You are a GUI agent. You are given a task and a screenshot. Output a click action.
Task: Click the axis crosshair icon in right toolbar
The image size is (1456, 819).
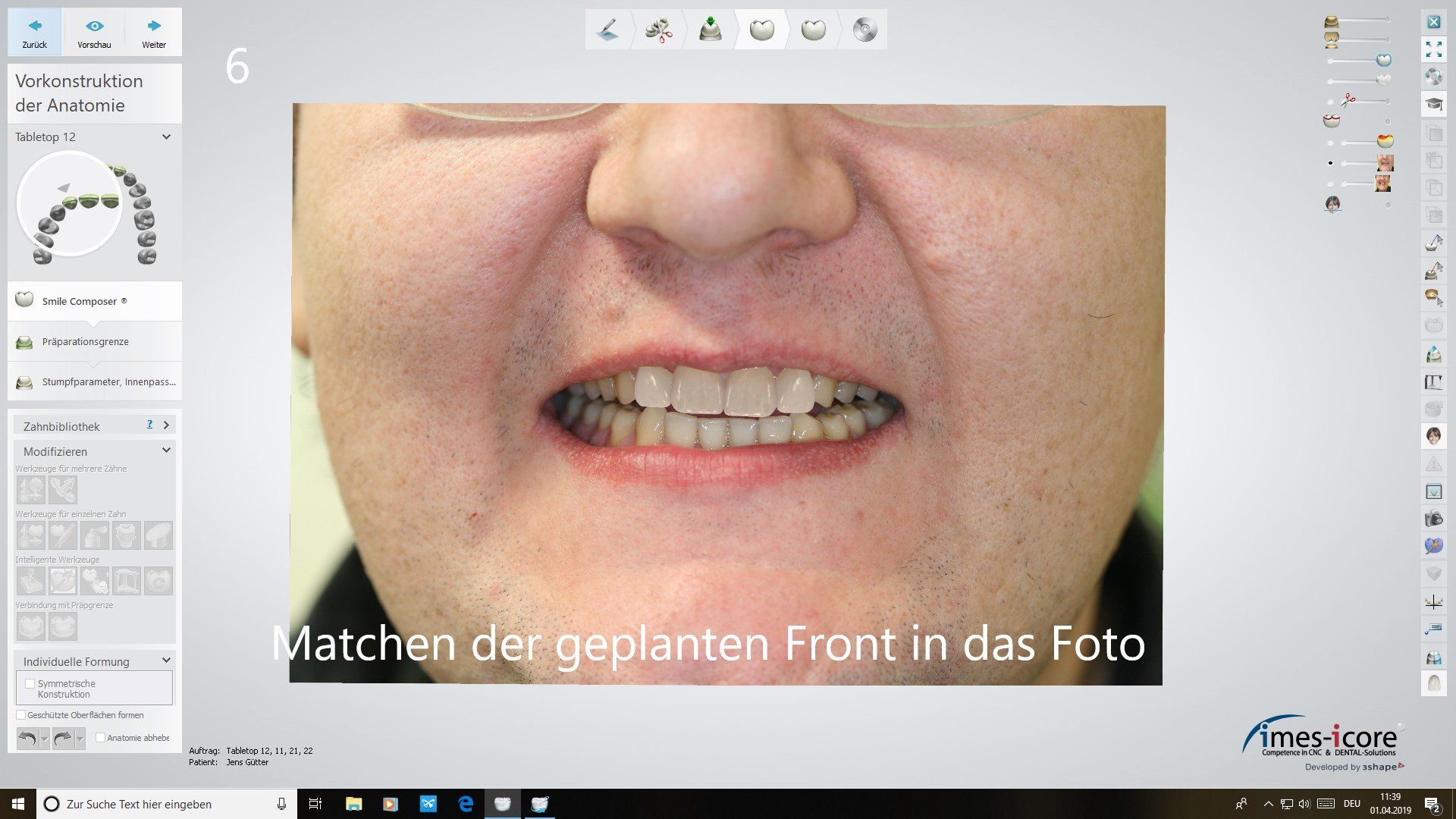pos(1433,603)
